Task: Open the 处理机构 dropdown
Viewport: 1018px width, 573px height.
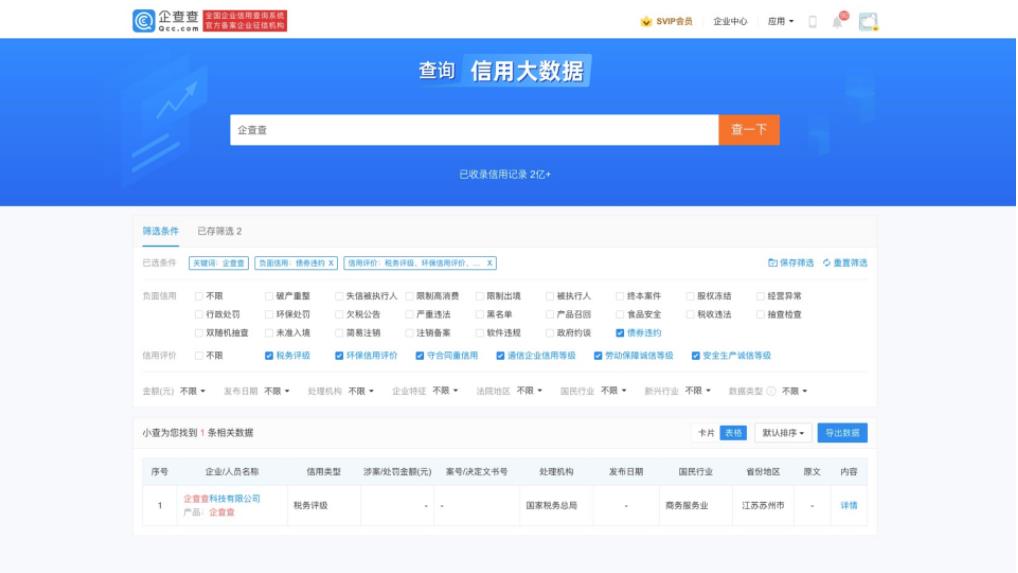Action: (361, 391)
